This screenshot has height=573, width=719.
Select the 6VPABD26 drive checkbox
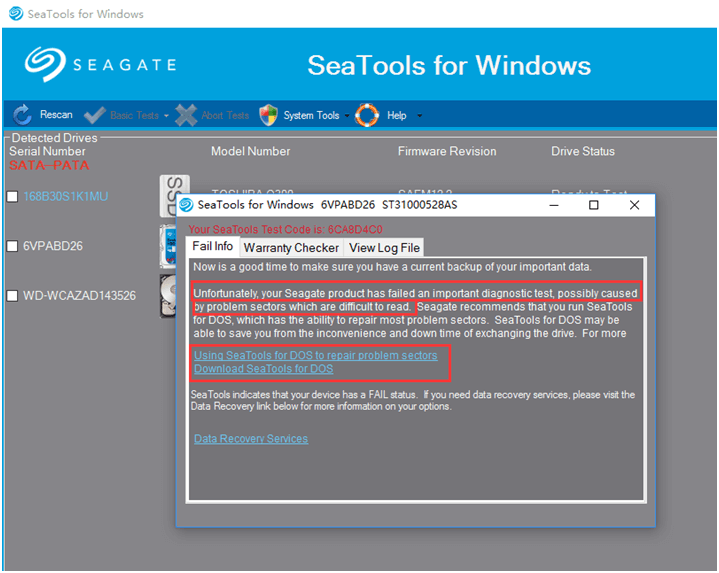pyautogui.click(x=12, y=246)
